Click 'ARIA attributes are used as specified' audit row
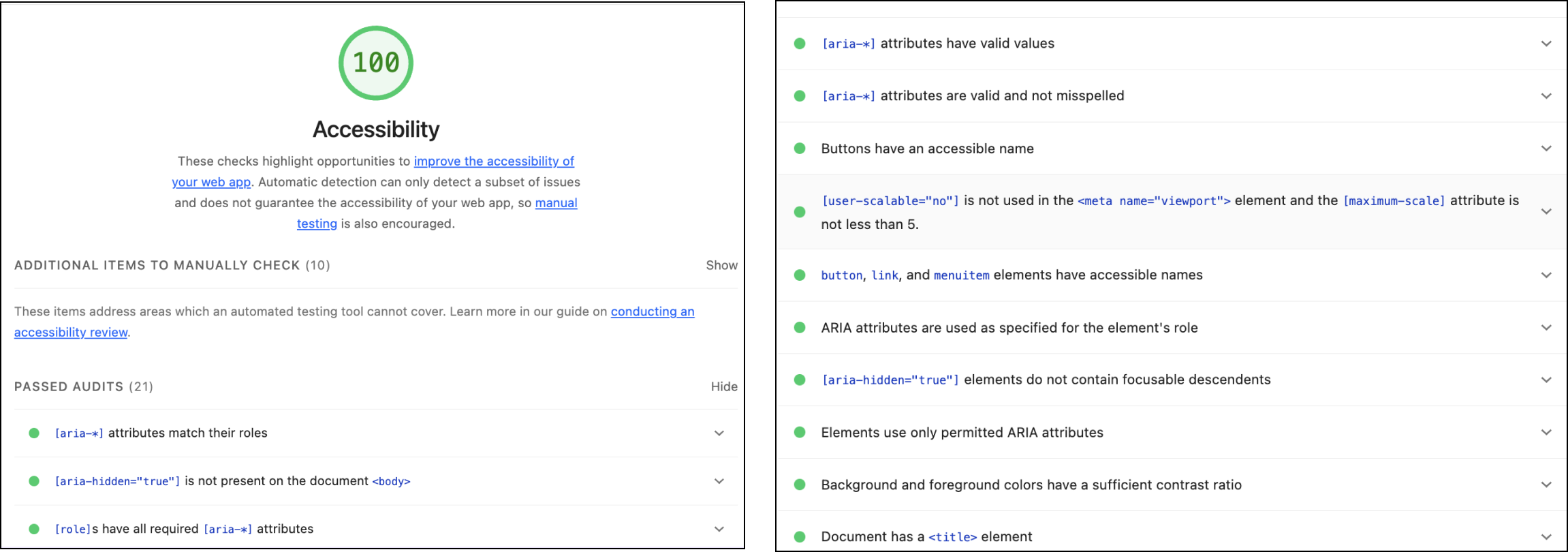1568x552 pixels. pos(1009,328)
